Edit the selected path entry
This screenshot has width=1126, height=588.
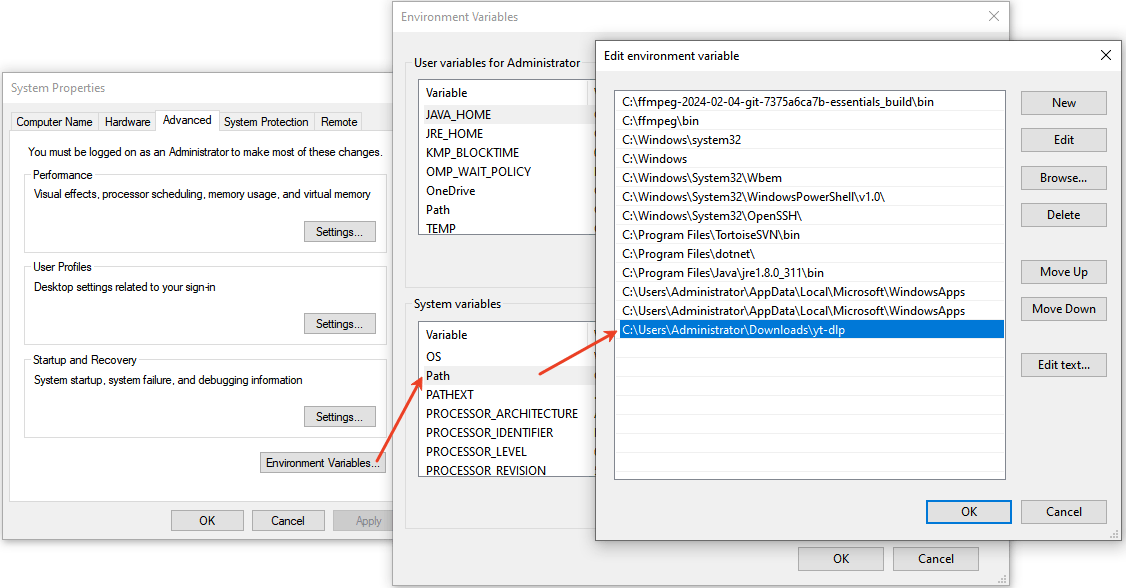pyautogui.click(x=1063, y=139)
